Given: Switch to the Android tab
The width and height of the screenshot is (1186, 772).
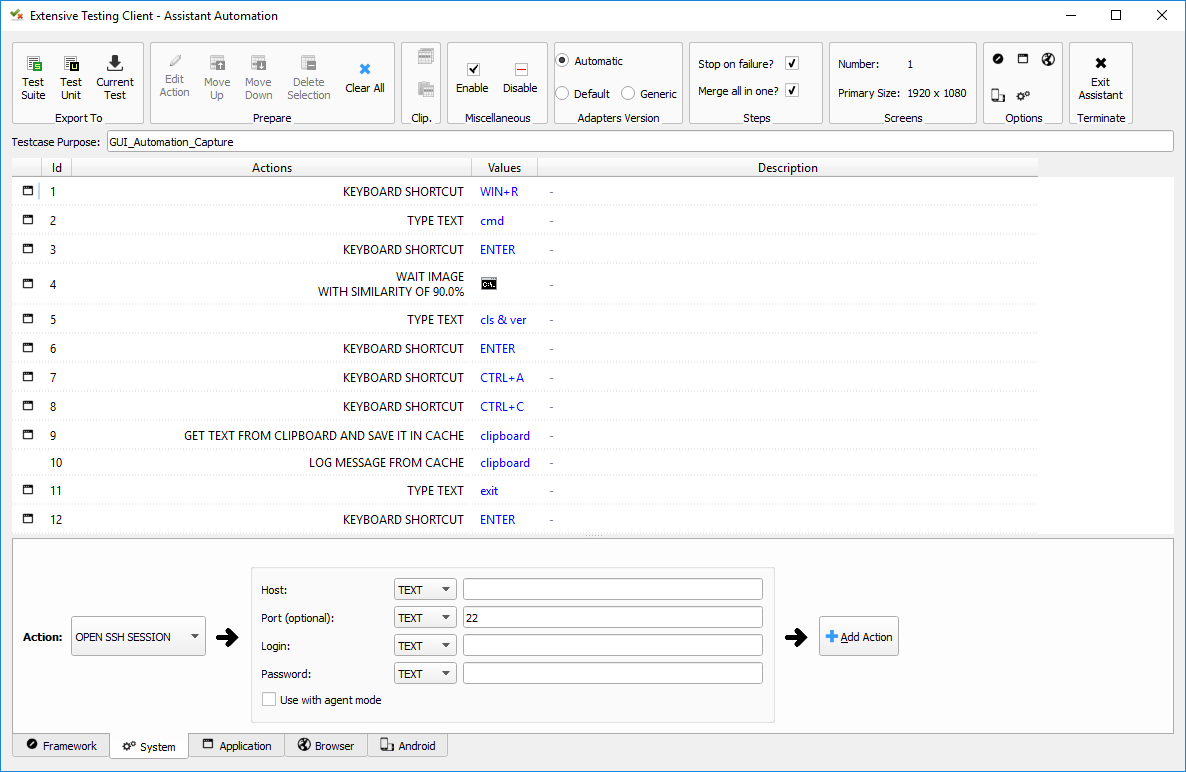Looking at the screenshot, I should coord(408,746).
